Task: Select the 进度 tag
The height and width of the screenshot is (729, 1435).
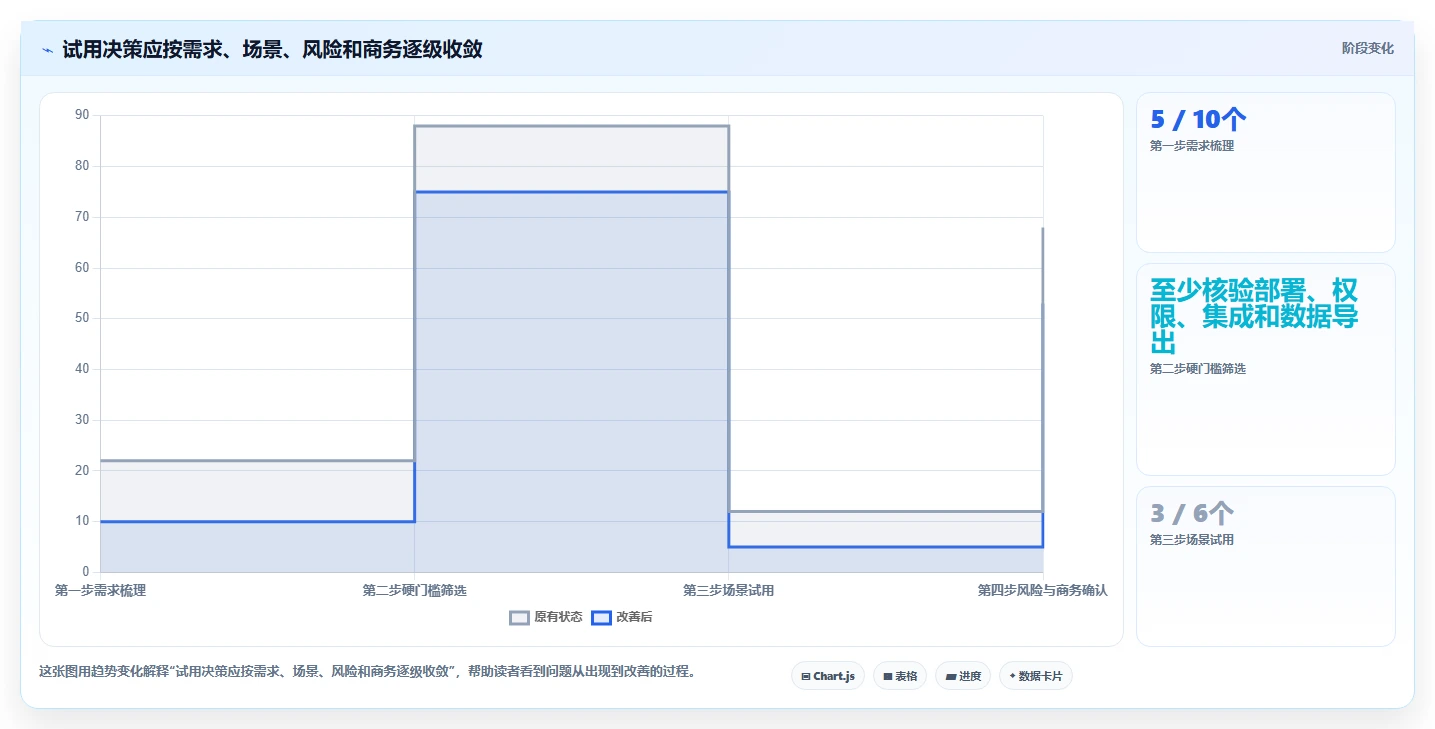Action: tap(963, 676)
